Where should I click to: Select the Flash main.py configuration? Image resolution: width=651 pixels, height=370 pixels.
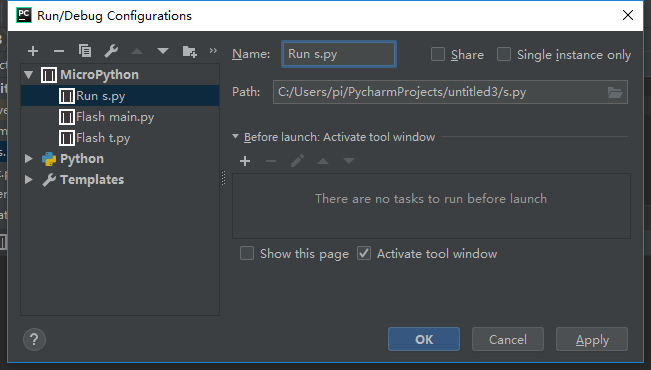[x=120, y=117]
